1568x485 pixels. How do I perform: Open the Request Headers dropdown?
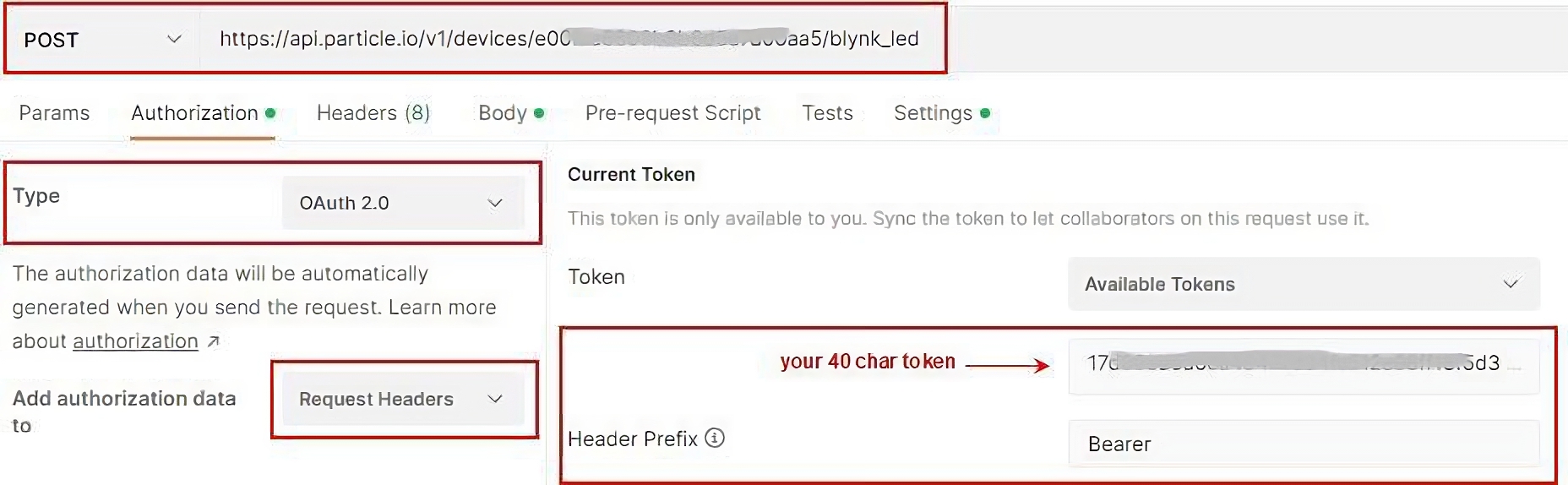(402, 399)
